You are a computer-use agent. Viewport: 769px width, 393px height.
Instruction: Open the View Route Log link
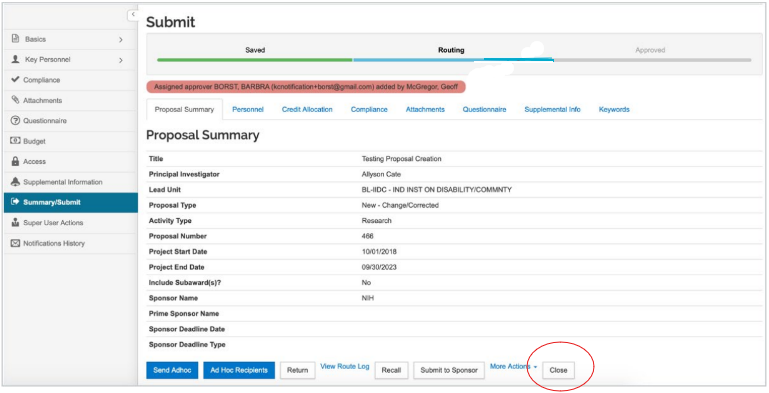[x=345, y=367]
